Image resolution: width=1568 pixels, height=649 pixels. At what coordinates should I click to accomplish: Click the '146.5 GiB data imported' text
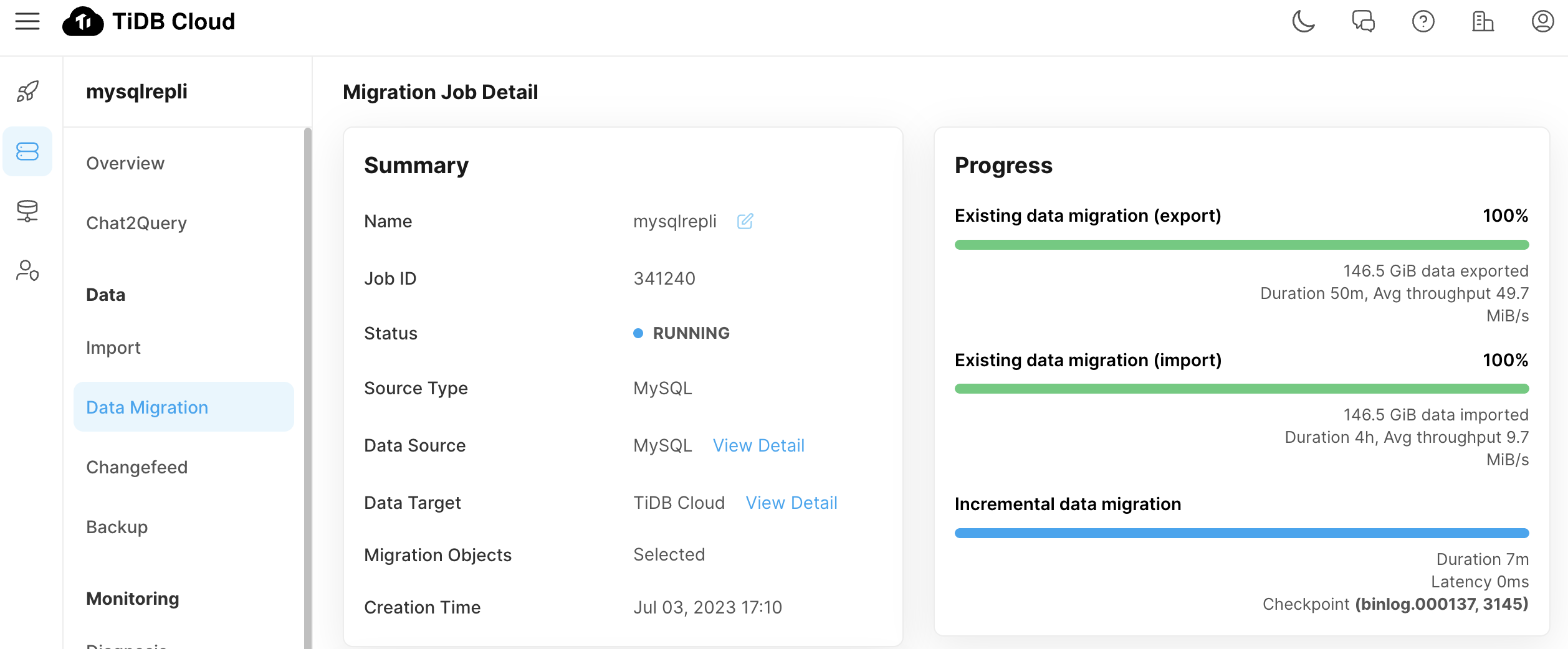point(1436,415)
